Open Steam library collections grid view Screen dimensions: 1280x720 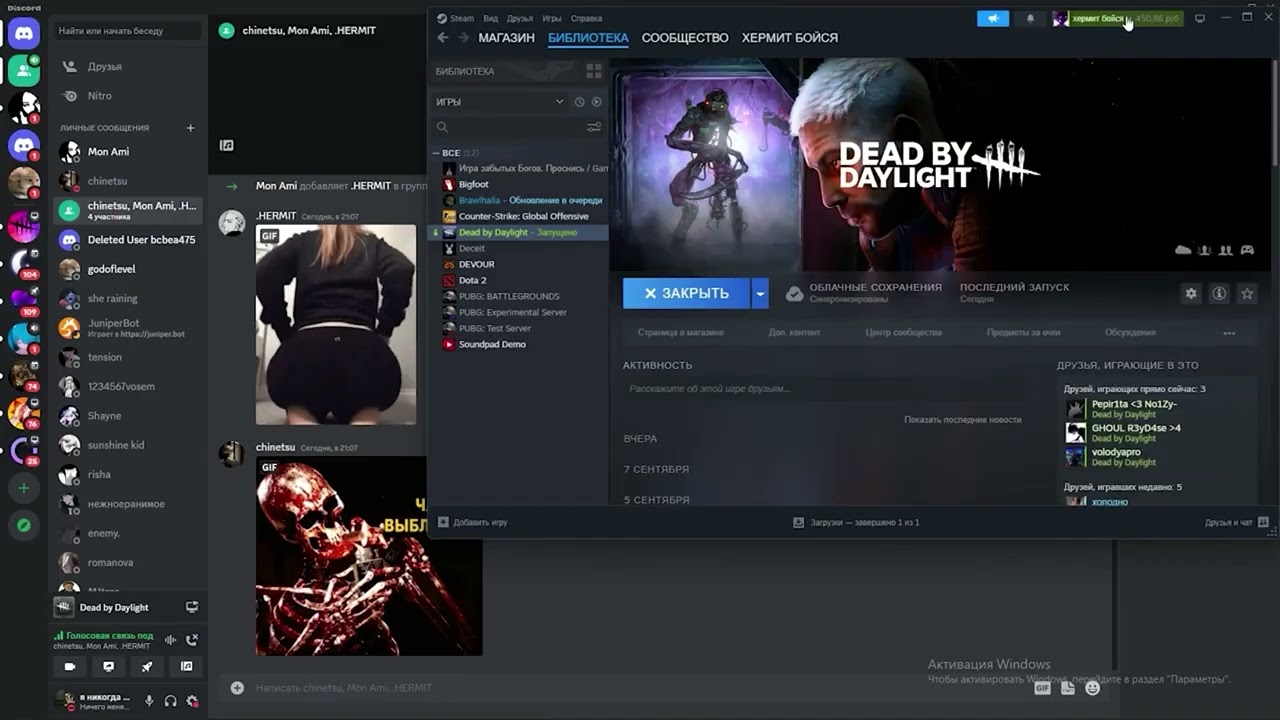(x=594, y=71)
